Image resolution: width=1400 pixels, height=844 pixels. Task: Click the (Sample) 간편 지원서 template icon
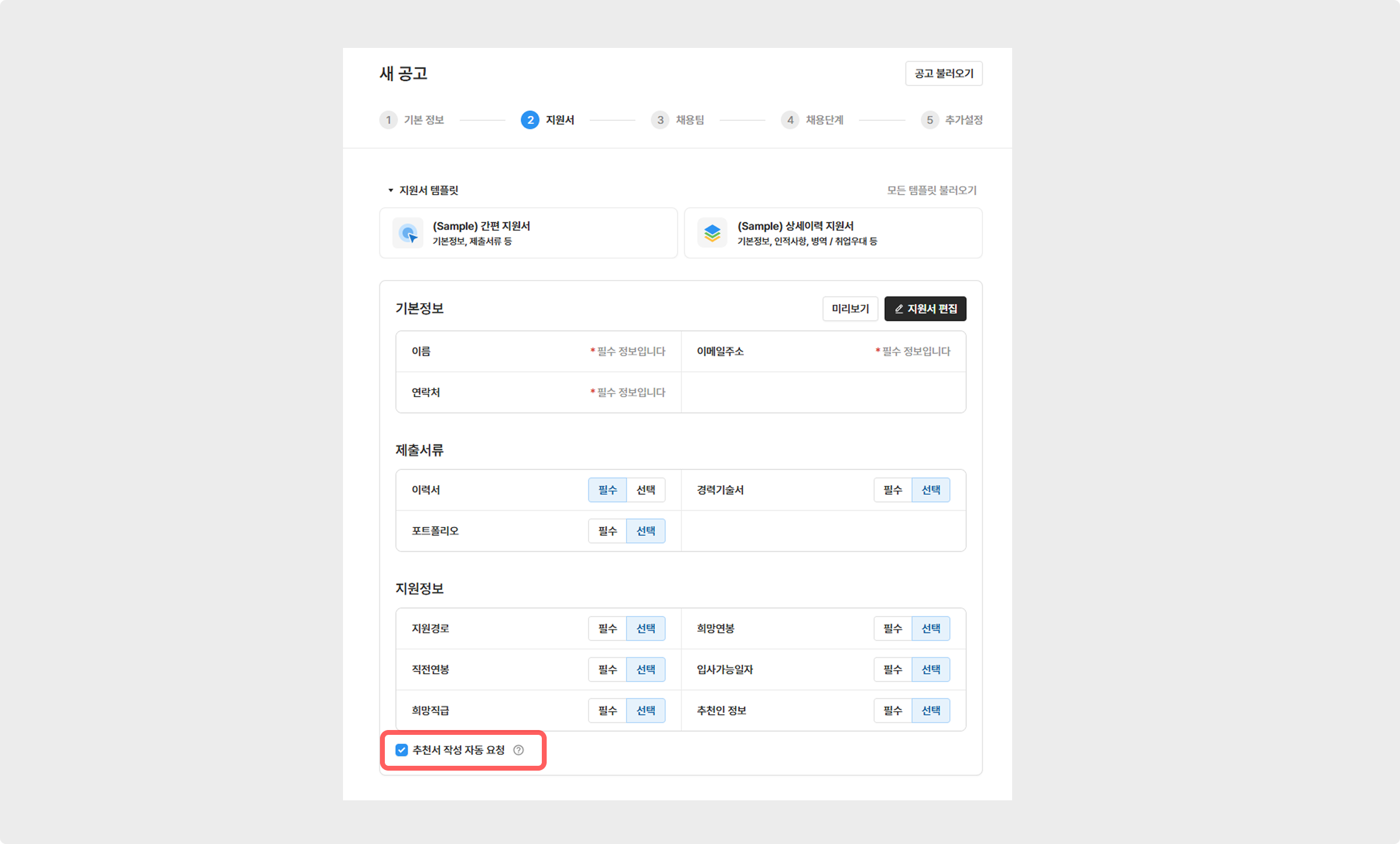(408, 233)
